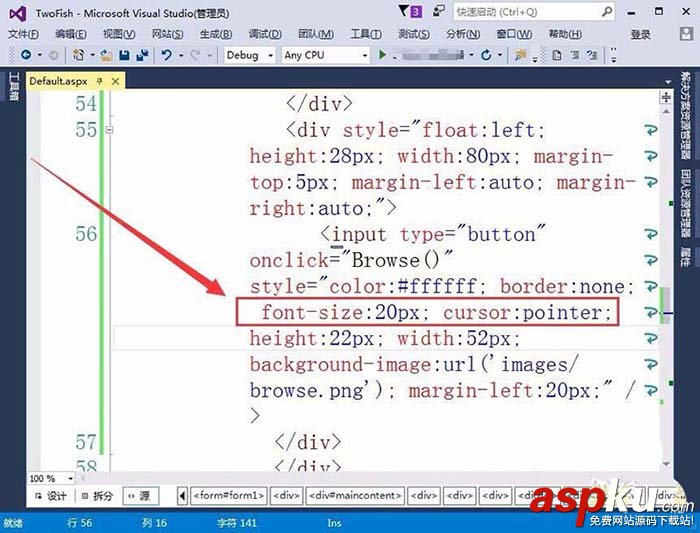Open the Debug configuration dropdown
The width and height of the screenshot is (700, 533).
(249, 55)
